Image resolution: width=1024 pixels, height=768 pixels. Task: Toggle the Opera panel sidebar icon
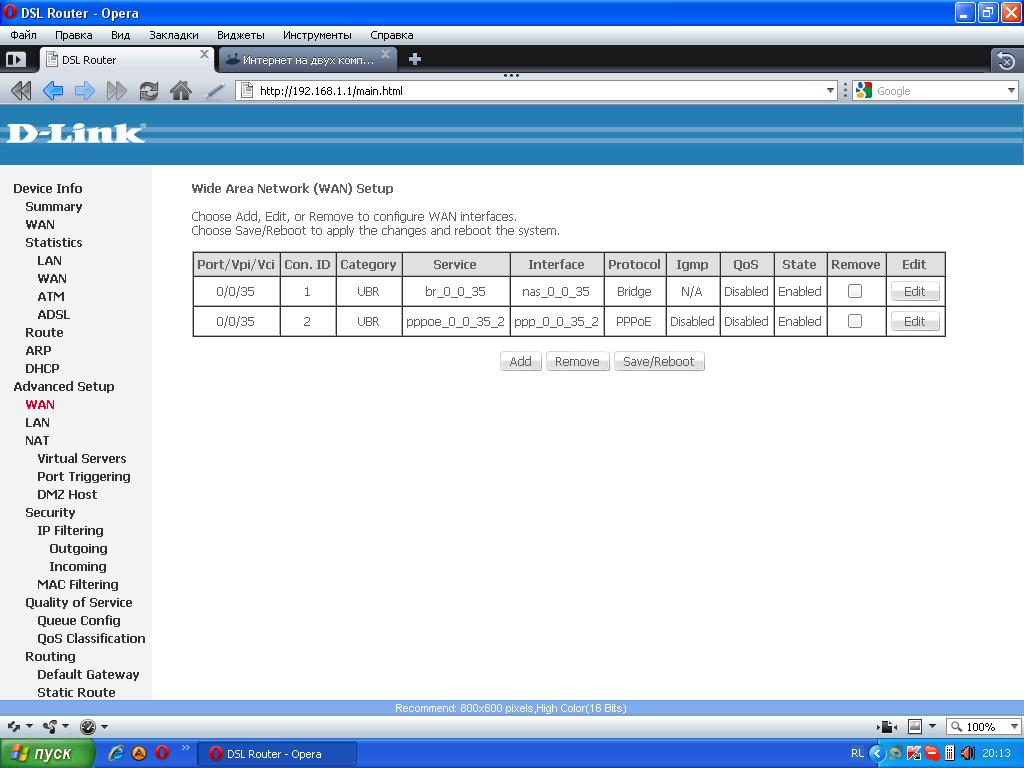pyautogui.click(x=15, y=59)
